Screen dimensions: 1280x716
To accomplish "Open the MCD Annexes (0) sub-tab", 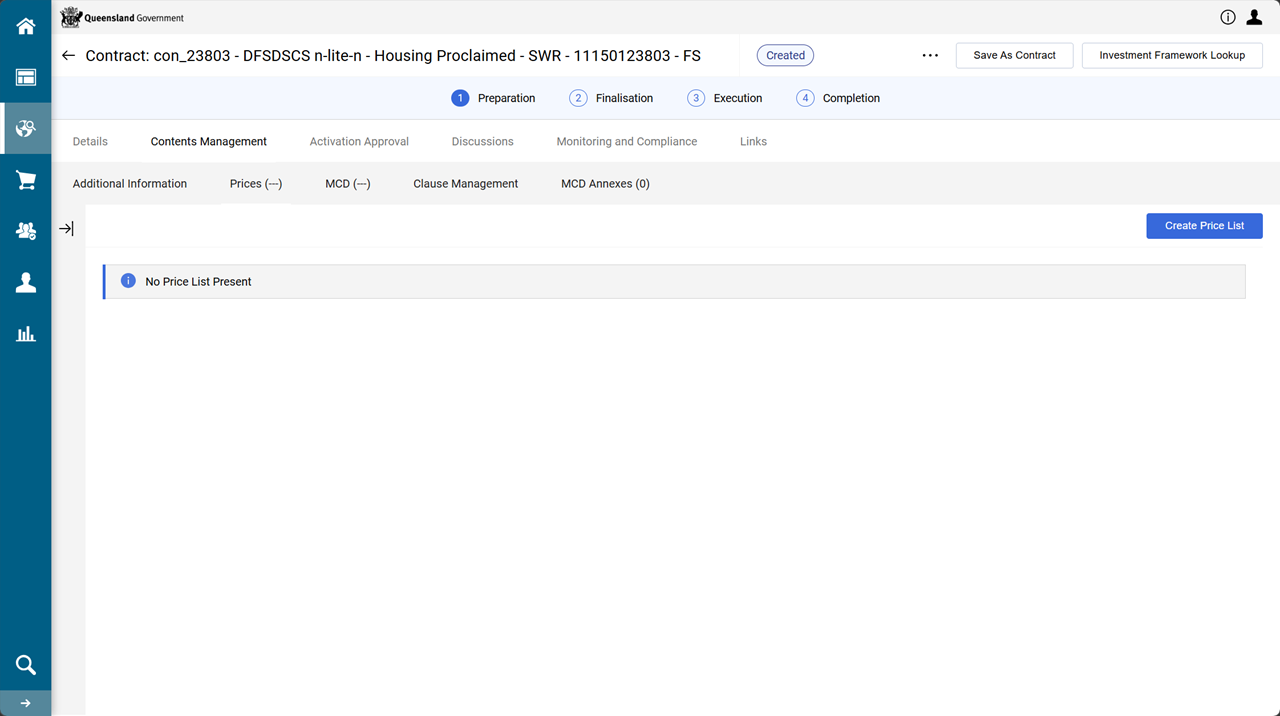I will click(x=605, y=184).
